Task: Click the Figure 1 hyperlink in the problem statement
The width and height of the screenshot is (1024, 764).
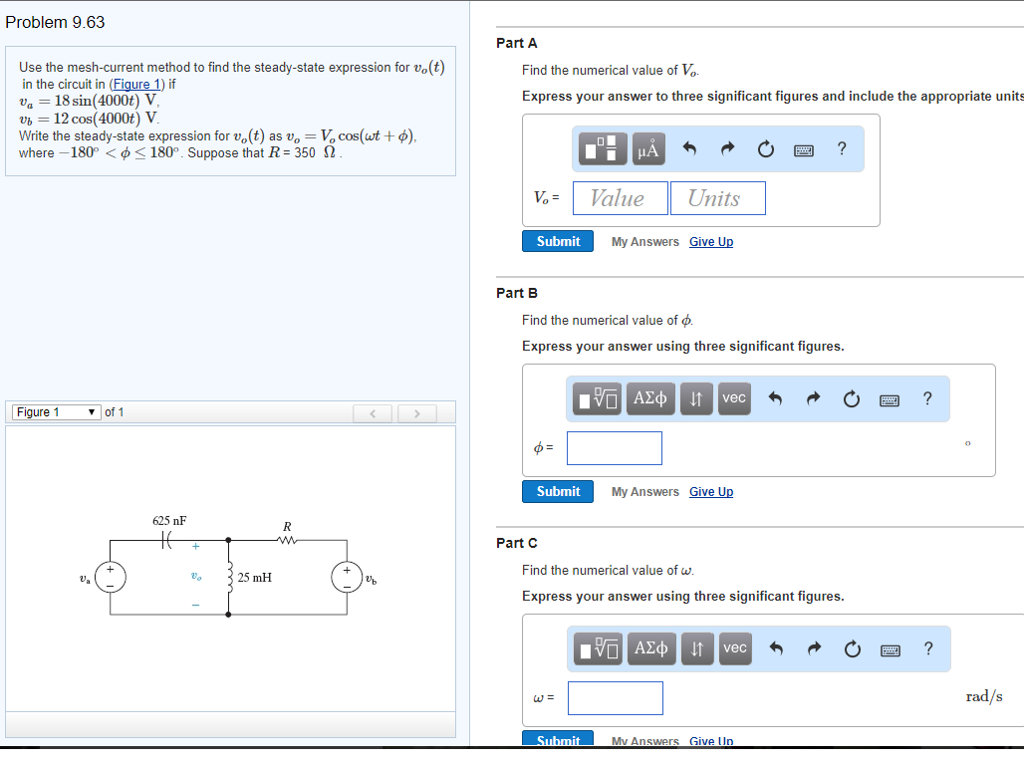Action: point(137,83)
